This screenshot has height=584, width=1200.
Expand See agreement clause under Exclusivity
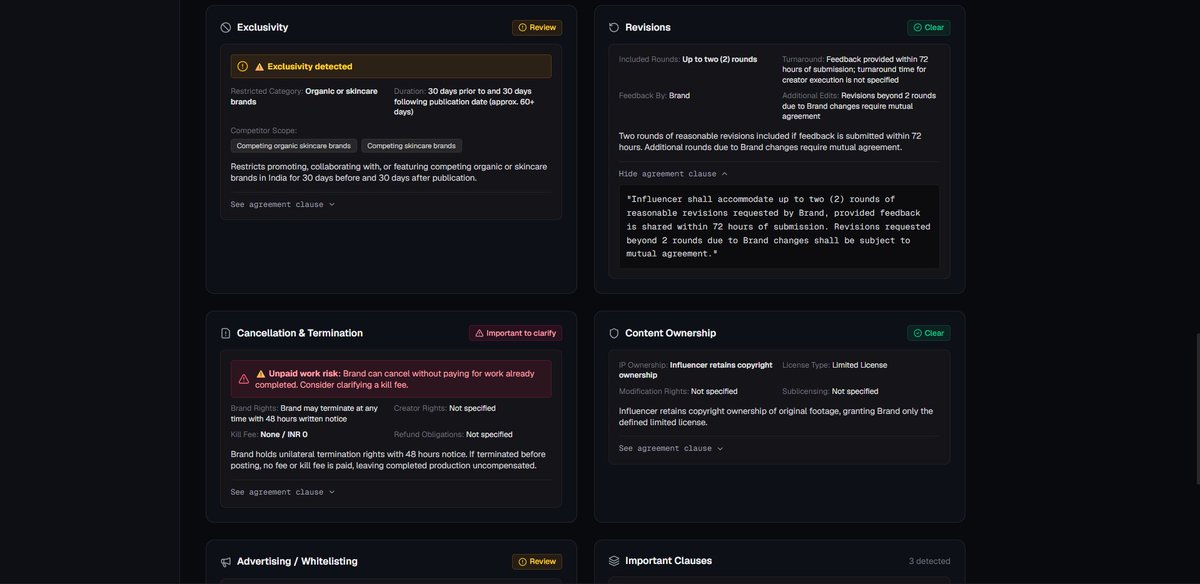[x=283, y=204]
